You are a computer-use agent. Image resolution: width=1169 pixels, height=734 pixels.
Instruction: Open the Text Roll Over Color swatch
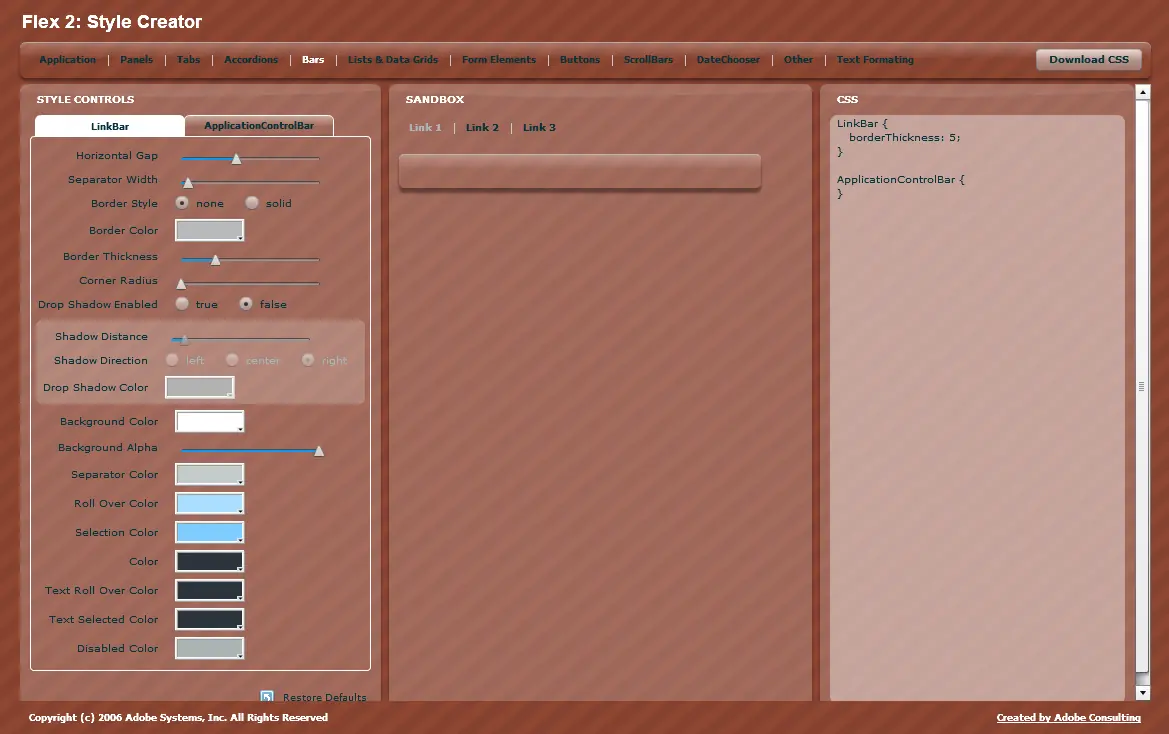209,590
